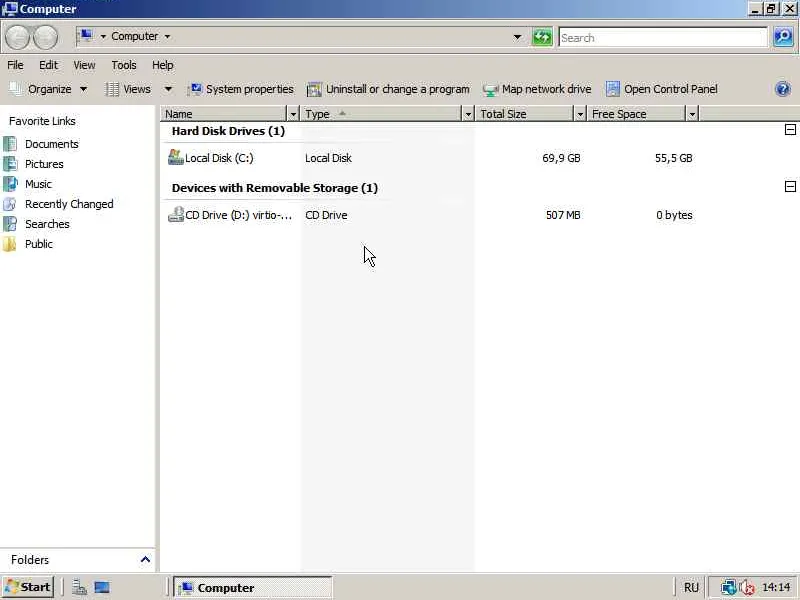Image resolution: width=800 pixels, height=600 pixels.
Task: Click arrow after Computer in address bar
Action: point(167,37)
